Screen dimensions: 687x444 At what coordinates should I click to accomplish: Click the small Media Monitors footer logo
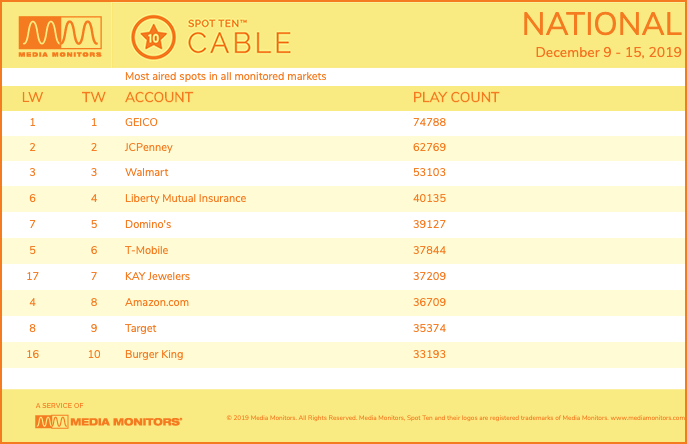coord(108,422)
